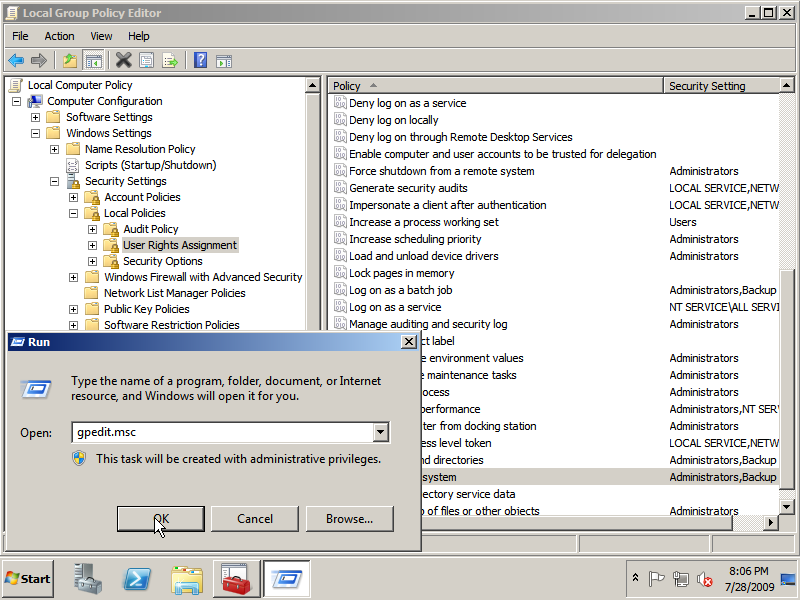Click Browse... in the Run dialog
The height and width of the screenshot is (600, 800).
[349, 519]
